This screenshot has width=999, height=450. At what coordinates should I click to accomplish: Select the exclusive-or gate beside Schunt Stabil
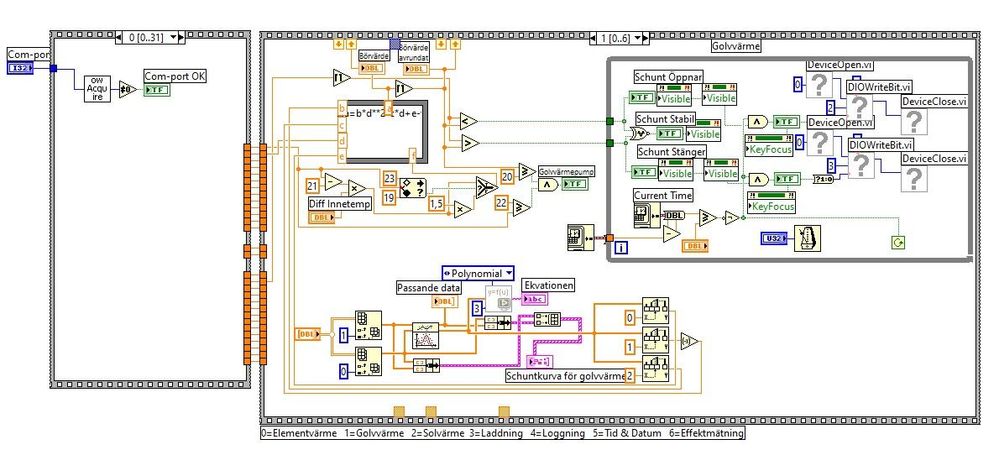coord(640,133)
